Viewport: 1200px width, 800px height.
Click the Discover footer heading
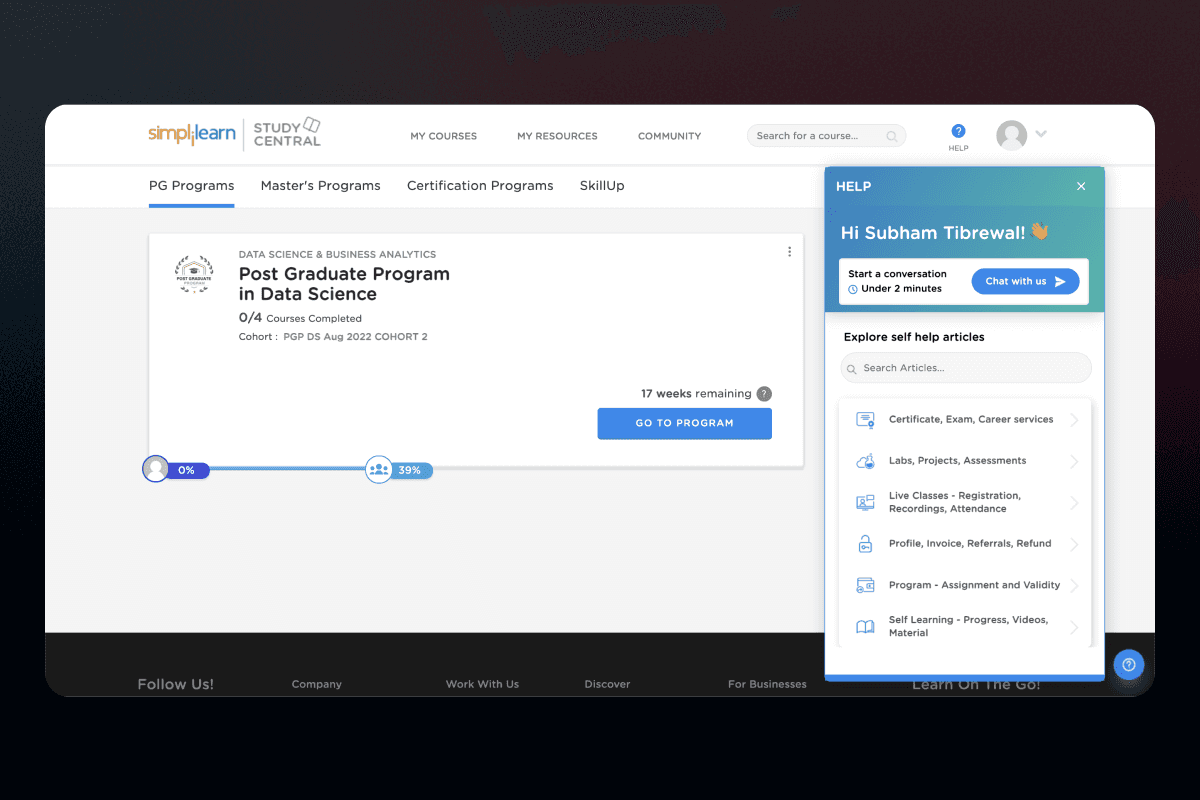[x=607, y=684]
